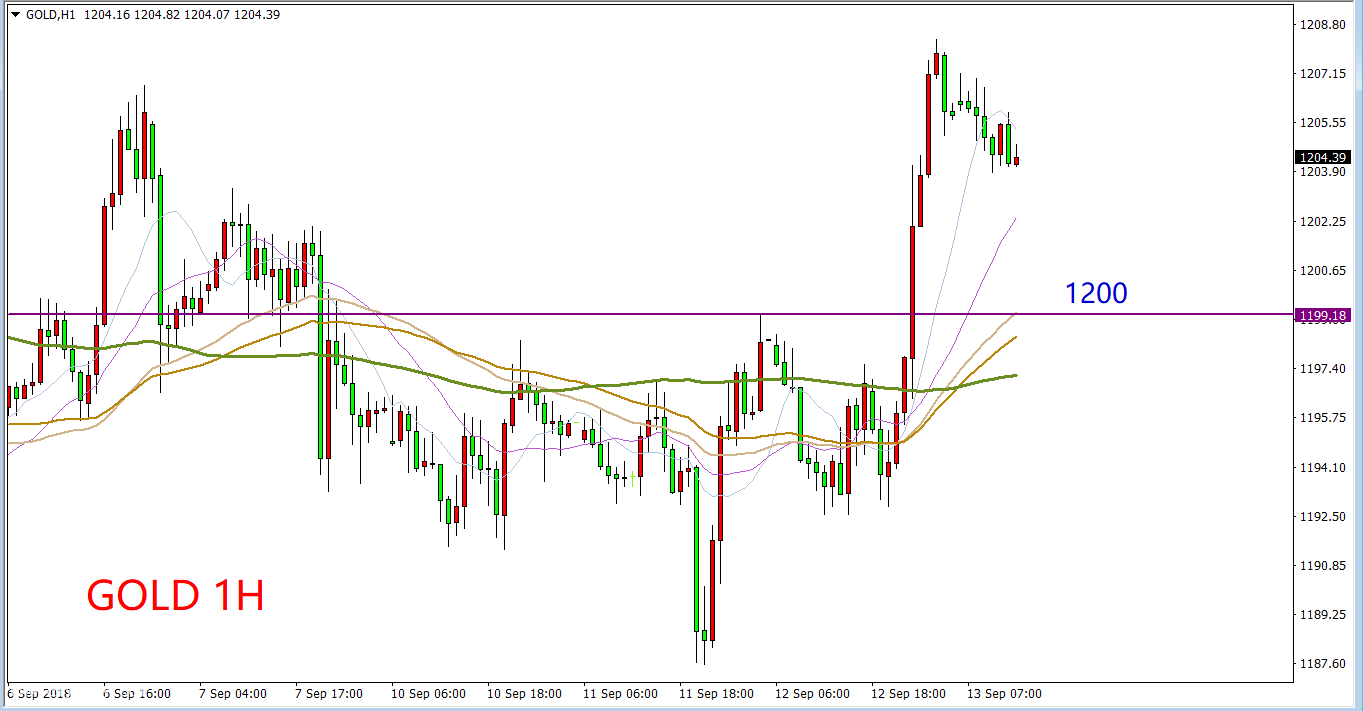Click price scale value 1197.40

tap(1323, 369)
